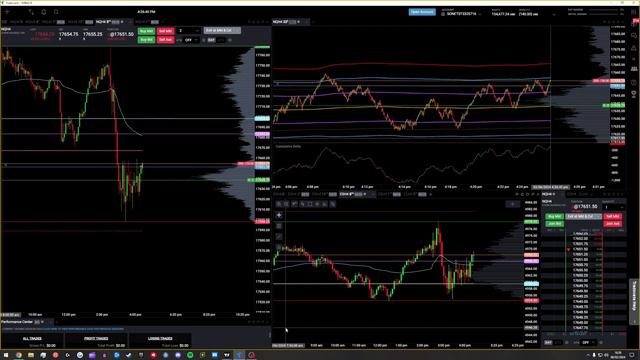Open the vertical Tradovate Help tab
Viewport: 640px width, 360px height.
634,302
